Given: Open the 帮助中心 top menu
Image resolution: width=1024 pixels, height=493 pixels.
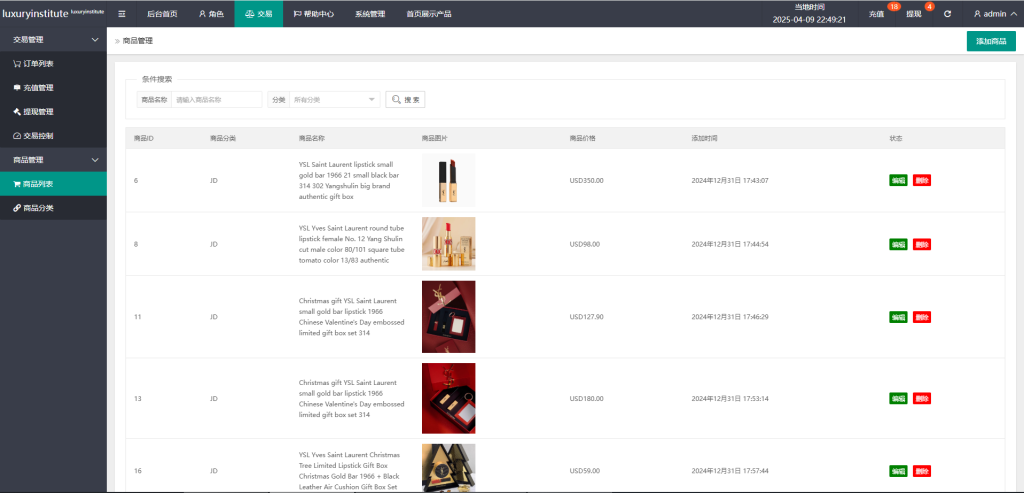Looking at the screenshot, I should [x=315, y=14].
